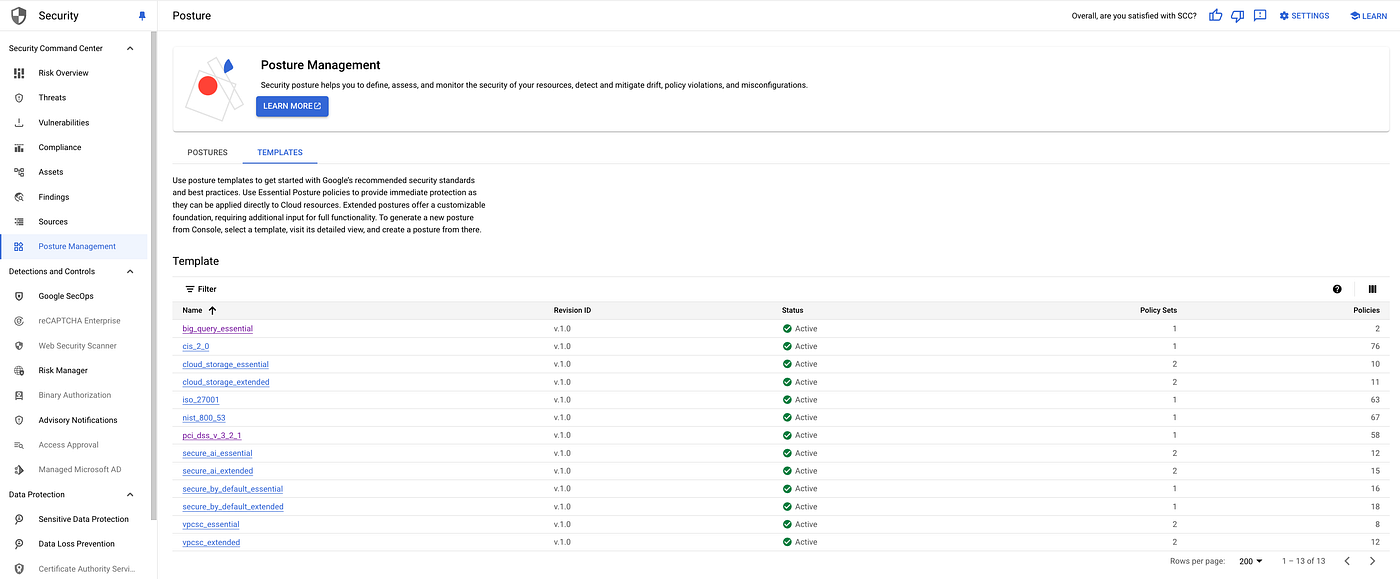Open column display options icon

[1372, 289]
